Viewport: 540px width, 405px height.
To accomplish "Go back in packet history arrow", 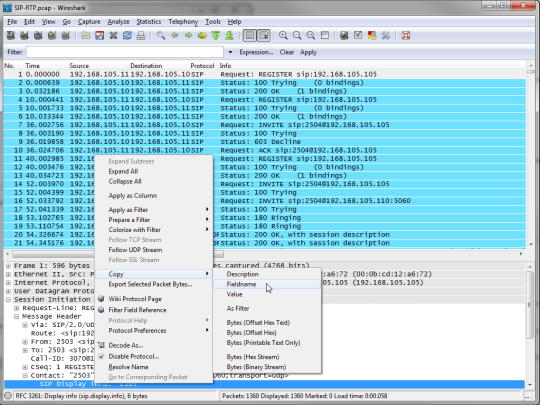I will (x=175, y=35).
